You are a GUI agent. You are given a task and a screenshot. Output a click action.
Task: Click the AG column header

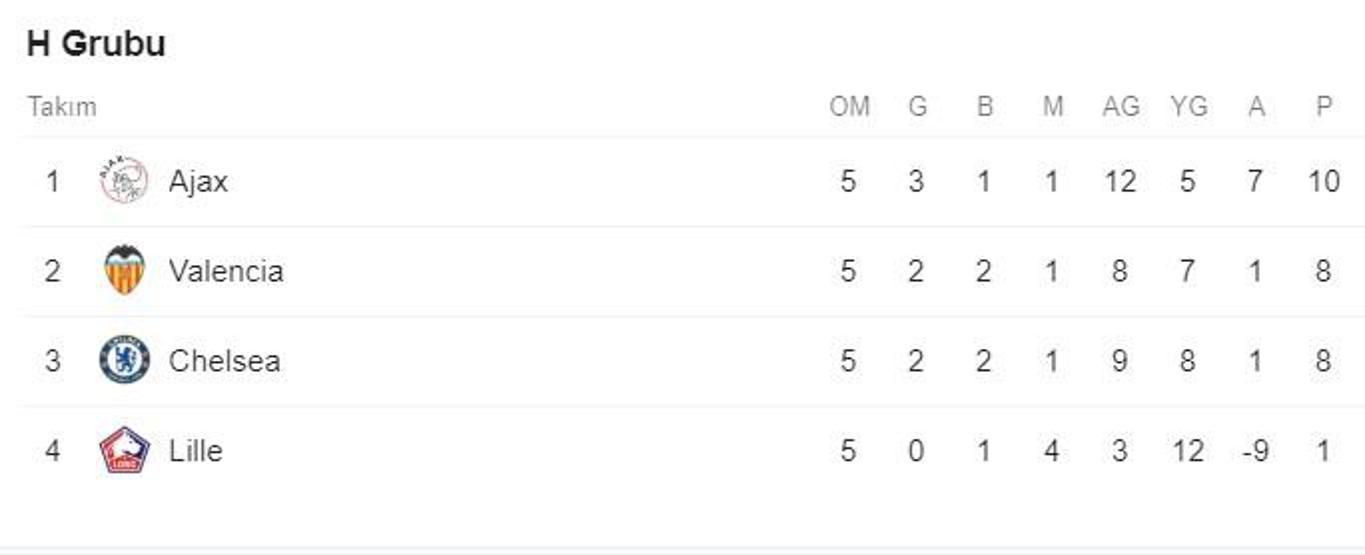[1120, 107]
